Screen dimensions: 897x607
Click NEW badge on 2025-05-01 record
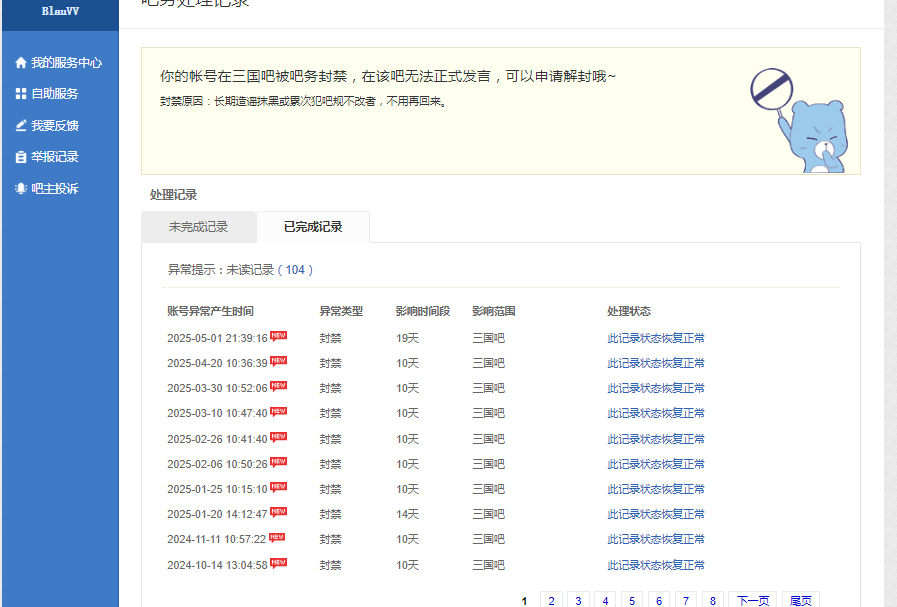pos(279,337)
